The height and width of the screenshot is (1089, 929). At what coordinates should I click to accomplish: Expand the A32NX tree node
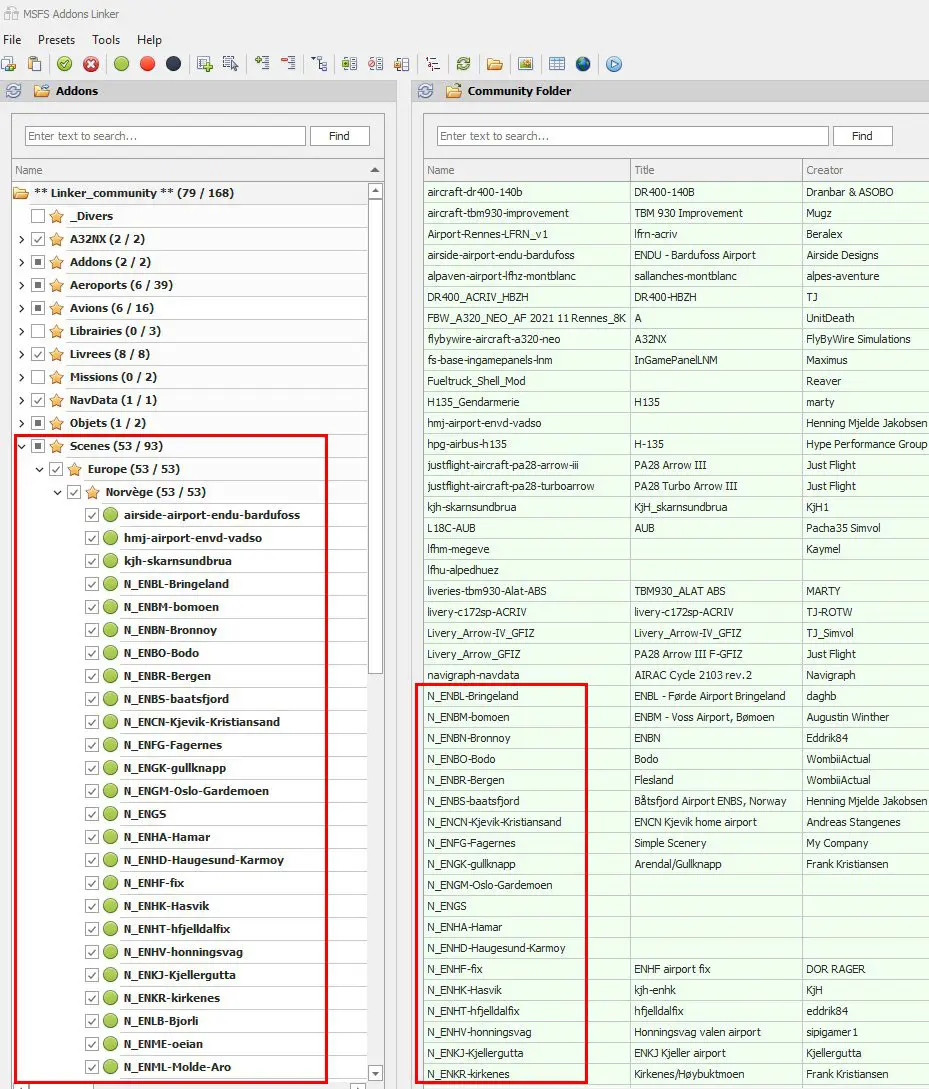[x=22, y=239]
